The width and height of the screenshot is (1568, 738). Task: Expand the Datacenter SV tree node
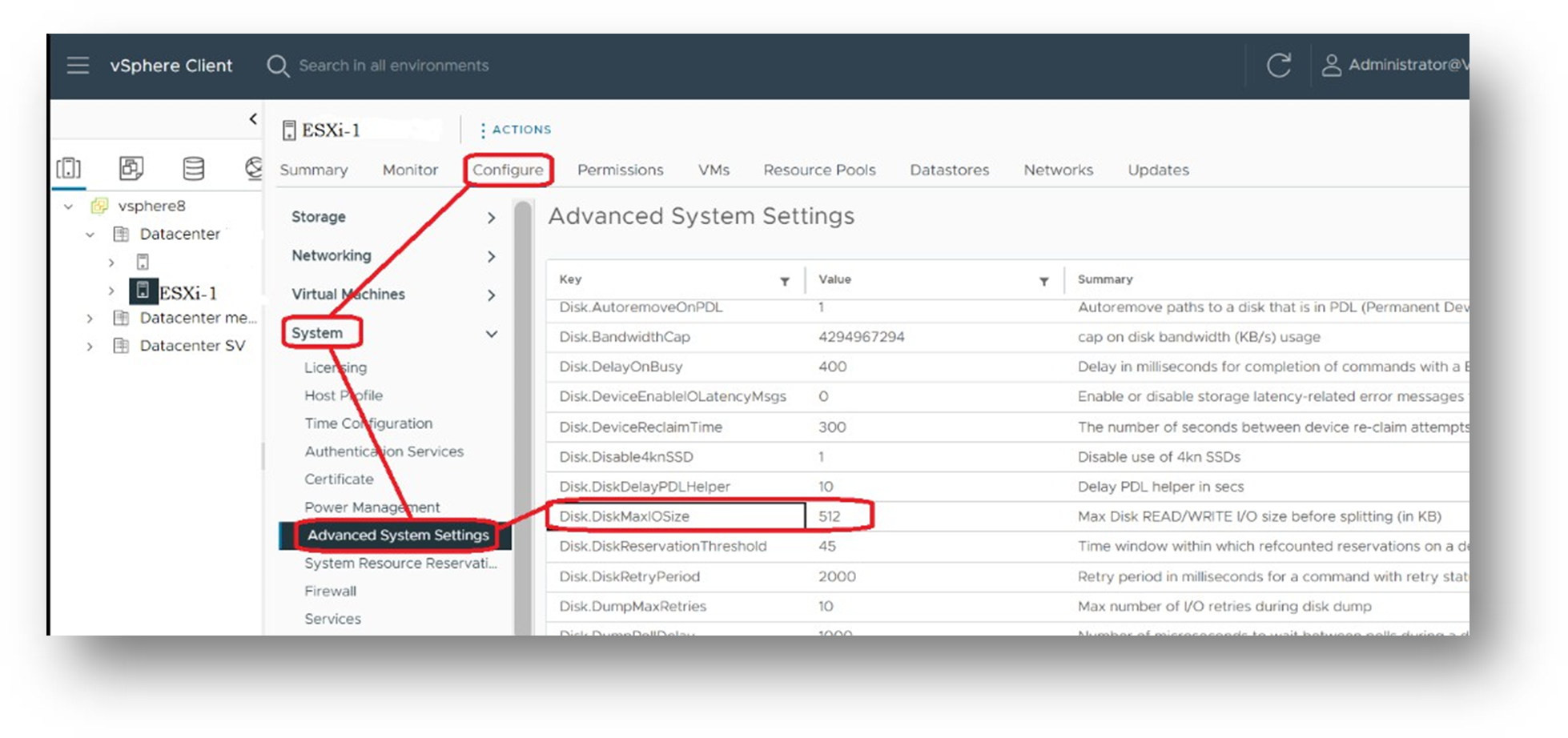90,347
